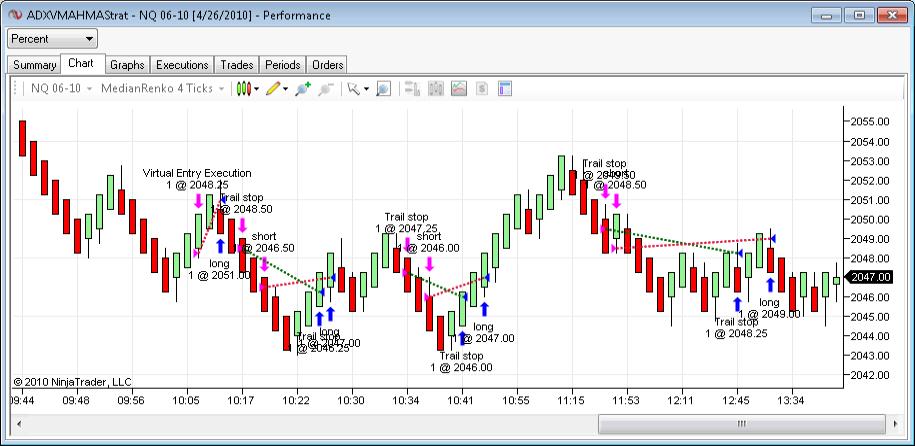
Task: Switch to the Graphs tab
Action: [127, 65]
